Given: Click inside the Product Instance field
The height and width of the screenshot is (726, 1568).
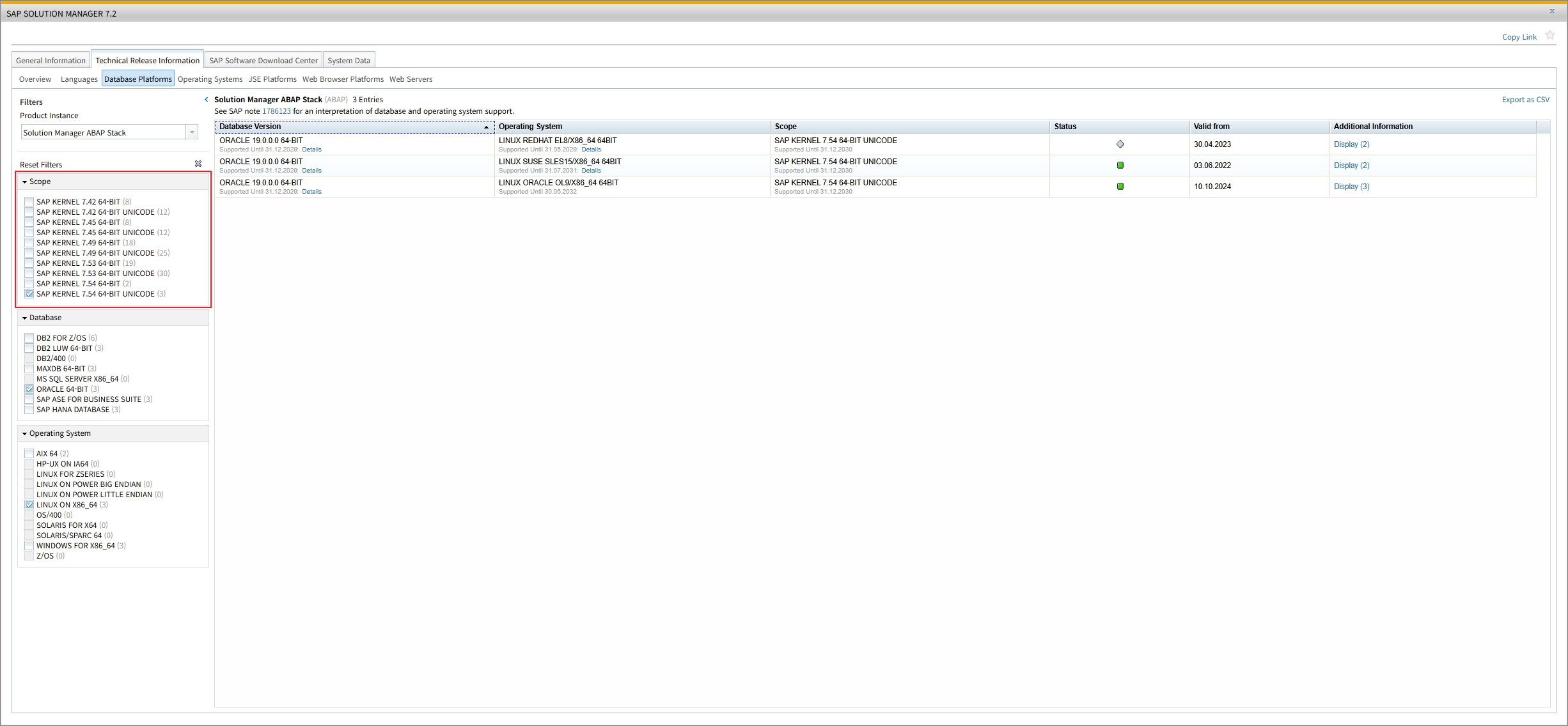Looking at the screenshot, I should click(104, 132).
